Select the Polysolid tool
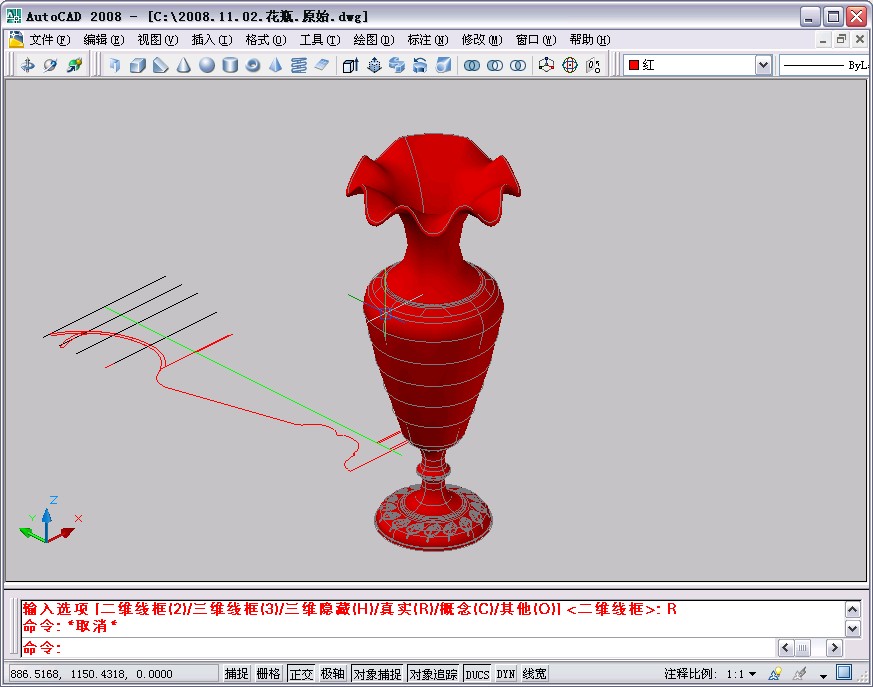 (x=115, y=65)
